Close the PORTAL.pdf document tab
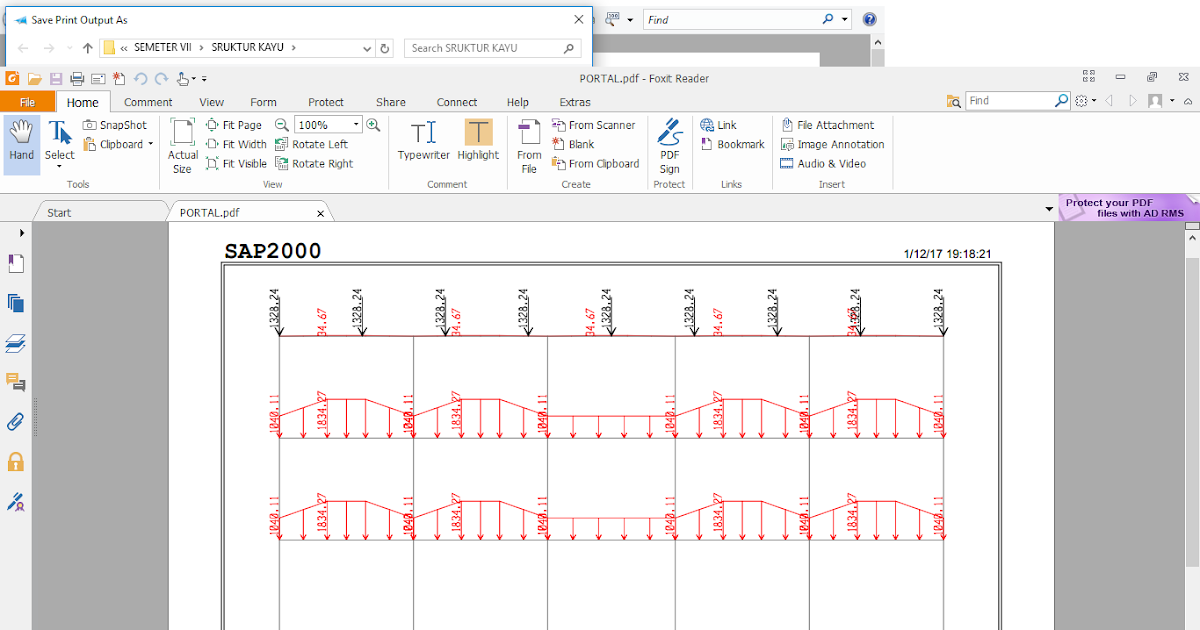This screenshot has height=630, width=1200. tap(320, 213)
